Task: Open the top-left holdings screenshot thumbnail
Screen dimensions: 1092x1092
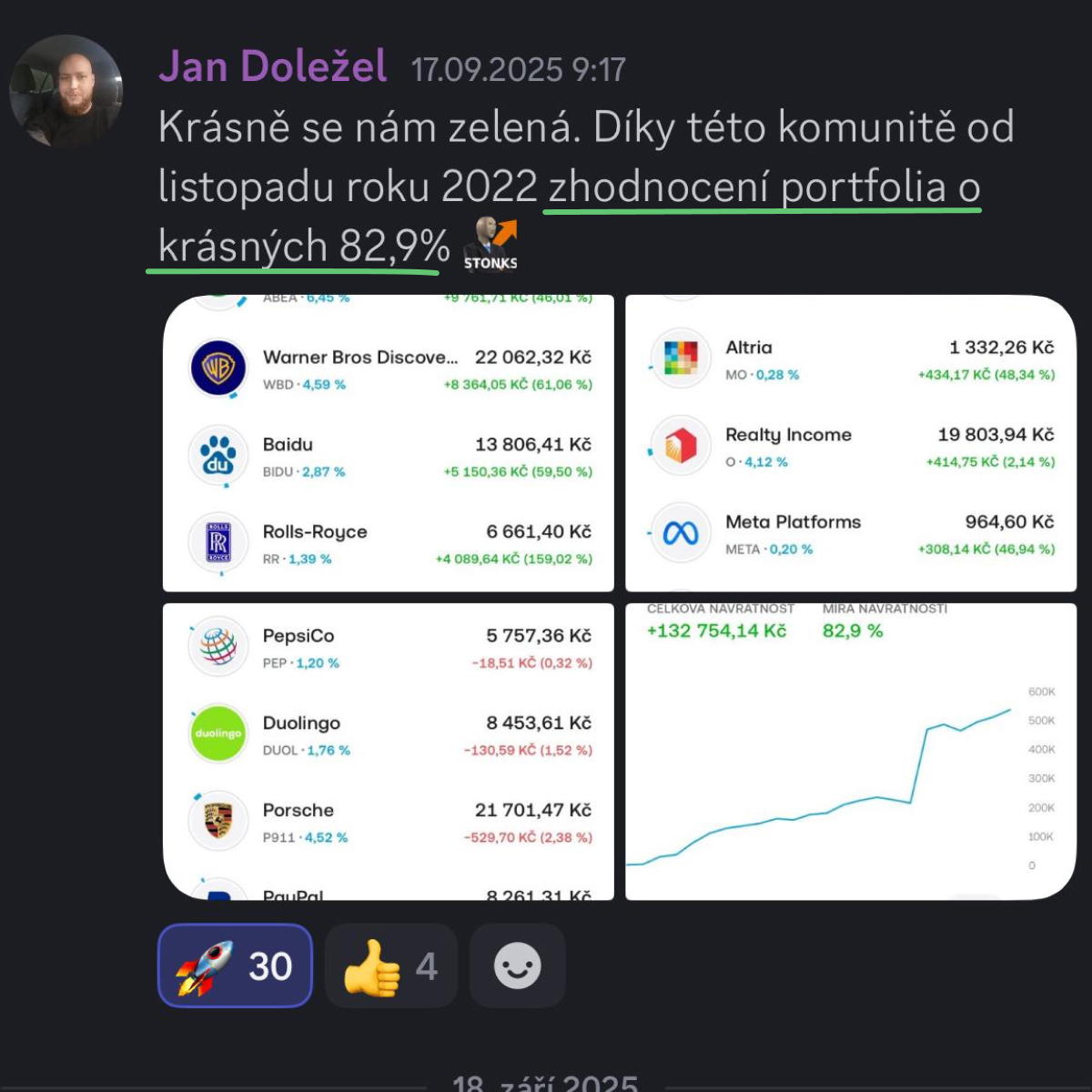Action: [389, 443]
